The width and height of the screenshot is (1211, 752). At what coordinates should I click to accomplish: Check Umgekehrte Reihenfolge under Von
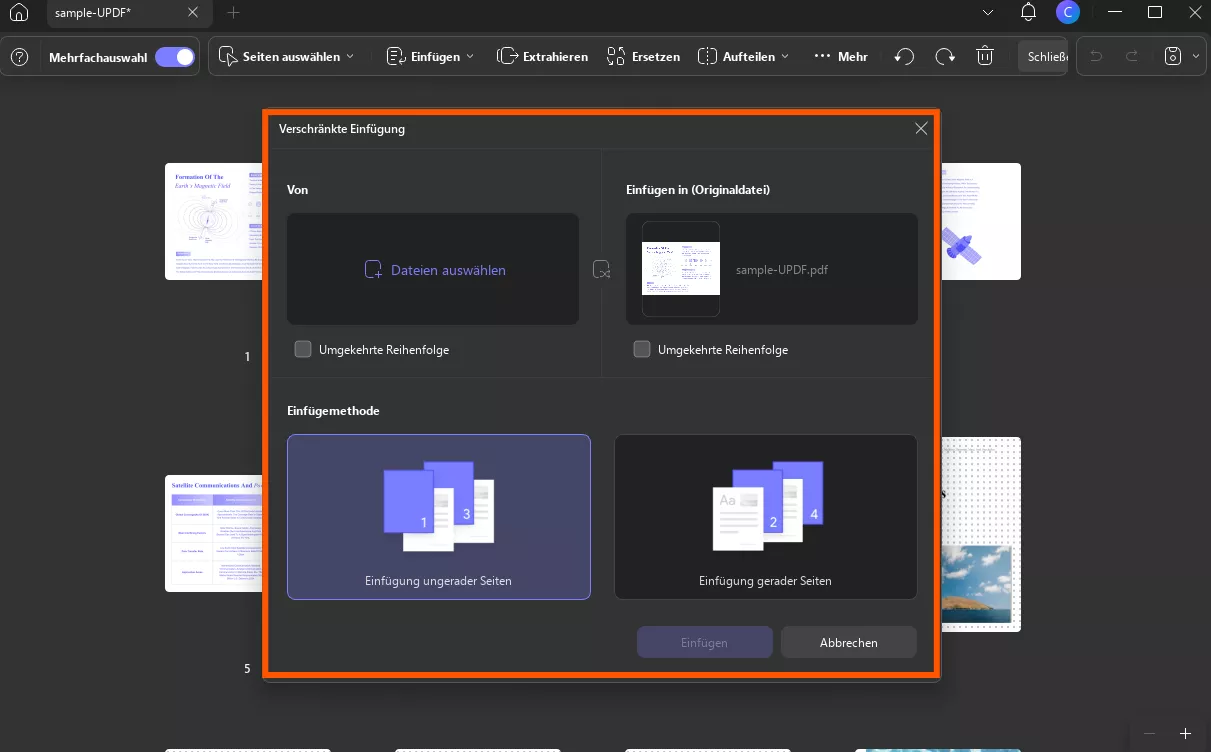(x=303, y=349)
